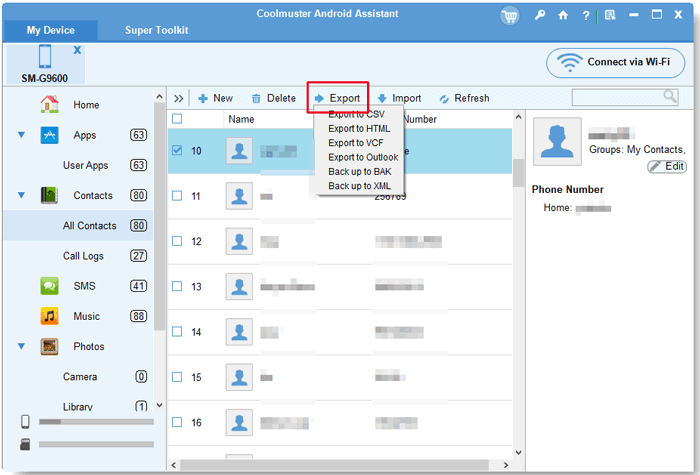Screen dimensions: 700x475
Task: Choose Back up to XML
Action: pyautogui.click(x=359, y=186)
